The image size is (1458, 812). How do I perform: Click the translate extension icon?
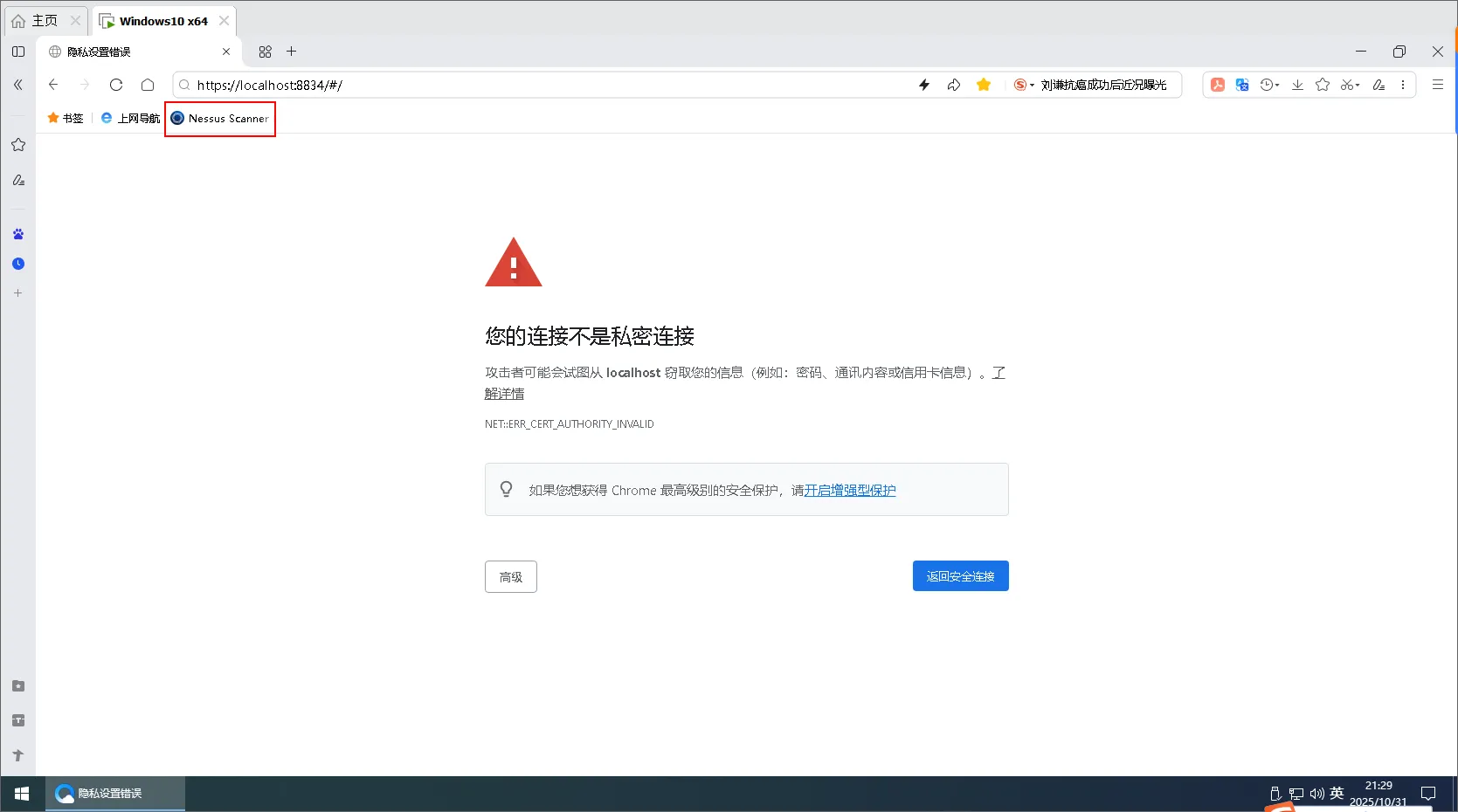pos(1242,85)
